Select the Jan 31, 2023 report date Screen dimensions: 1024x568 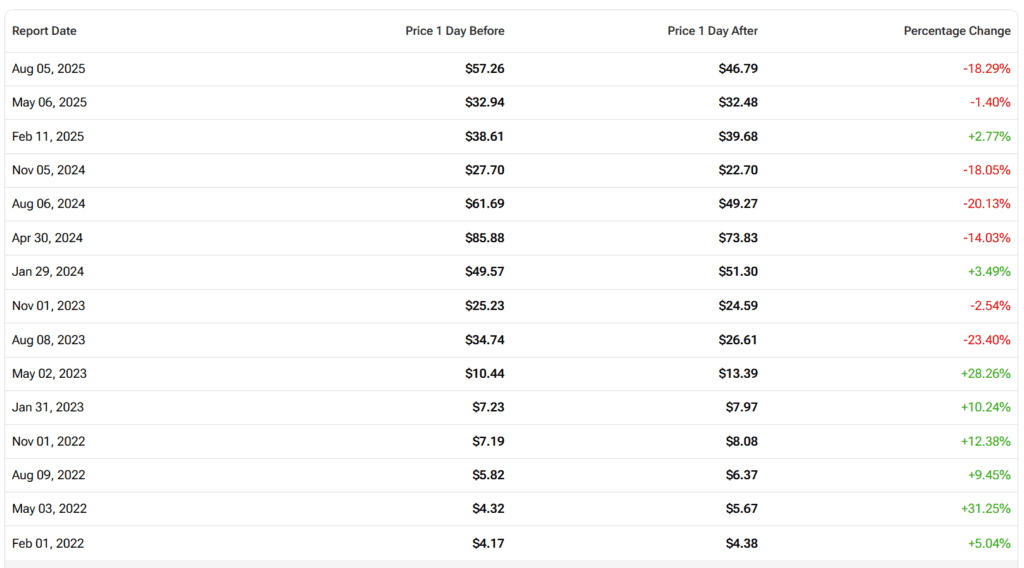tap(48, 407)
